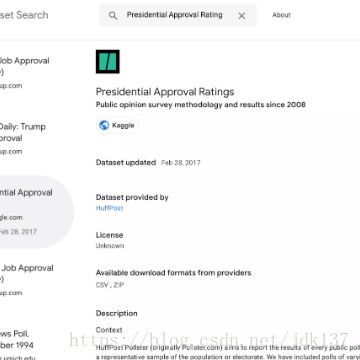Click the Dataset Search title
This screenshot has height=360, width=360.
[24, 15]
